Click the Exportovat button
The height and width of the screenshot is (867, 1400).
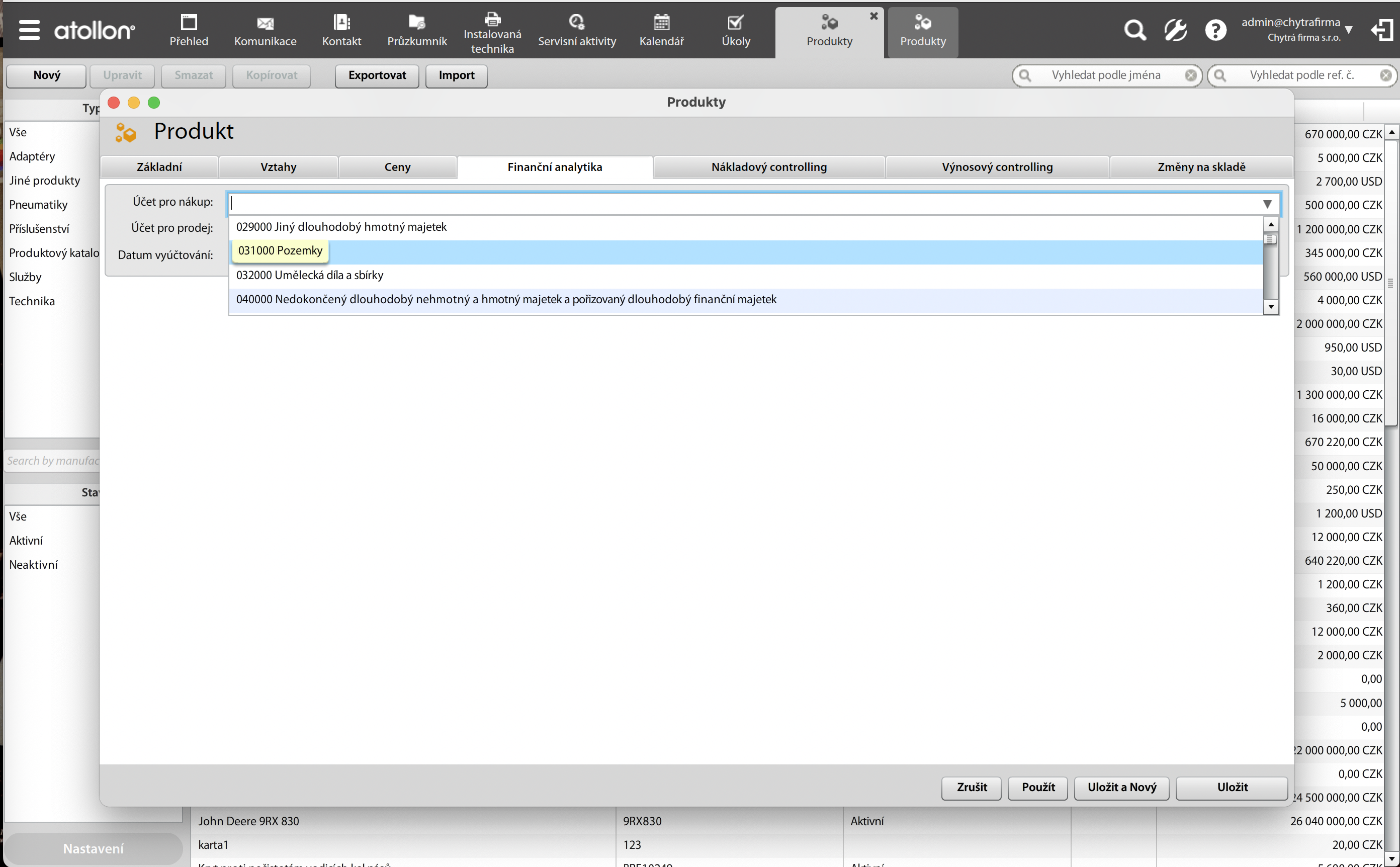click(377, 75)
